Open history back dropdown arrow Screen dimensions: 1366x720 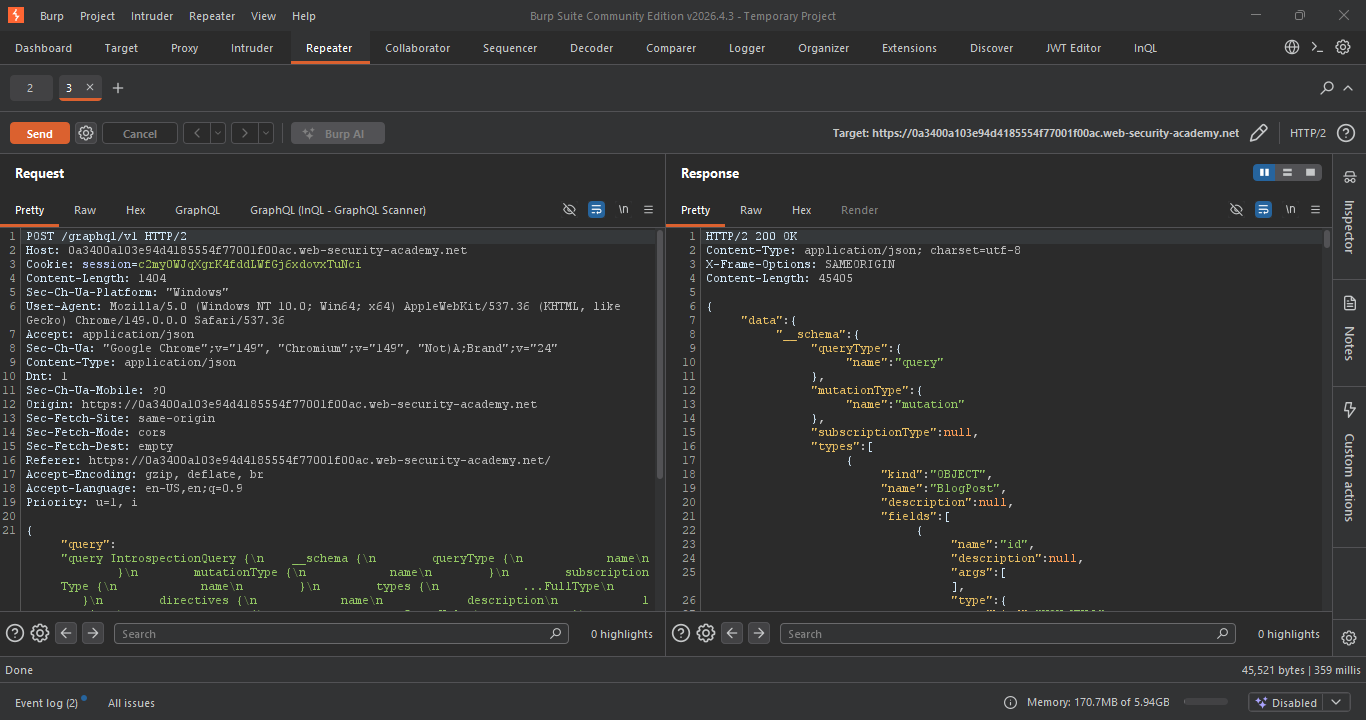coord(218,133)
